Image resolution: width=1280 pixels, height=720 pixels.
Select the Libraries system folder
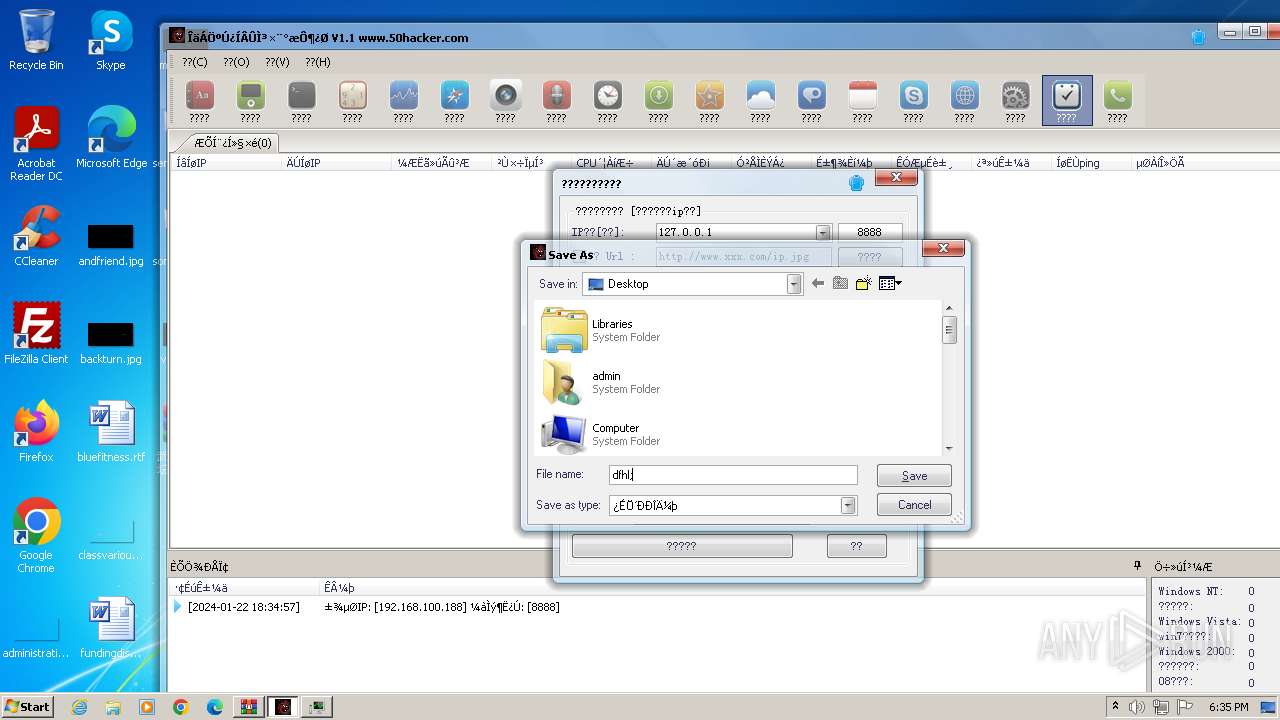click(x=601, y=330)
